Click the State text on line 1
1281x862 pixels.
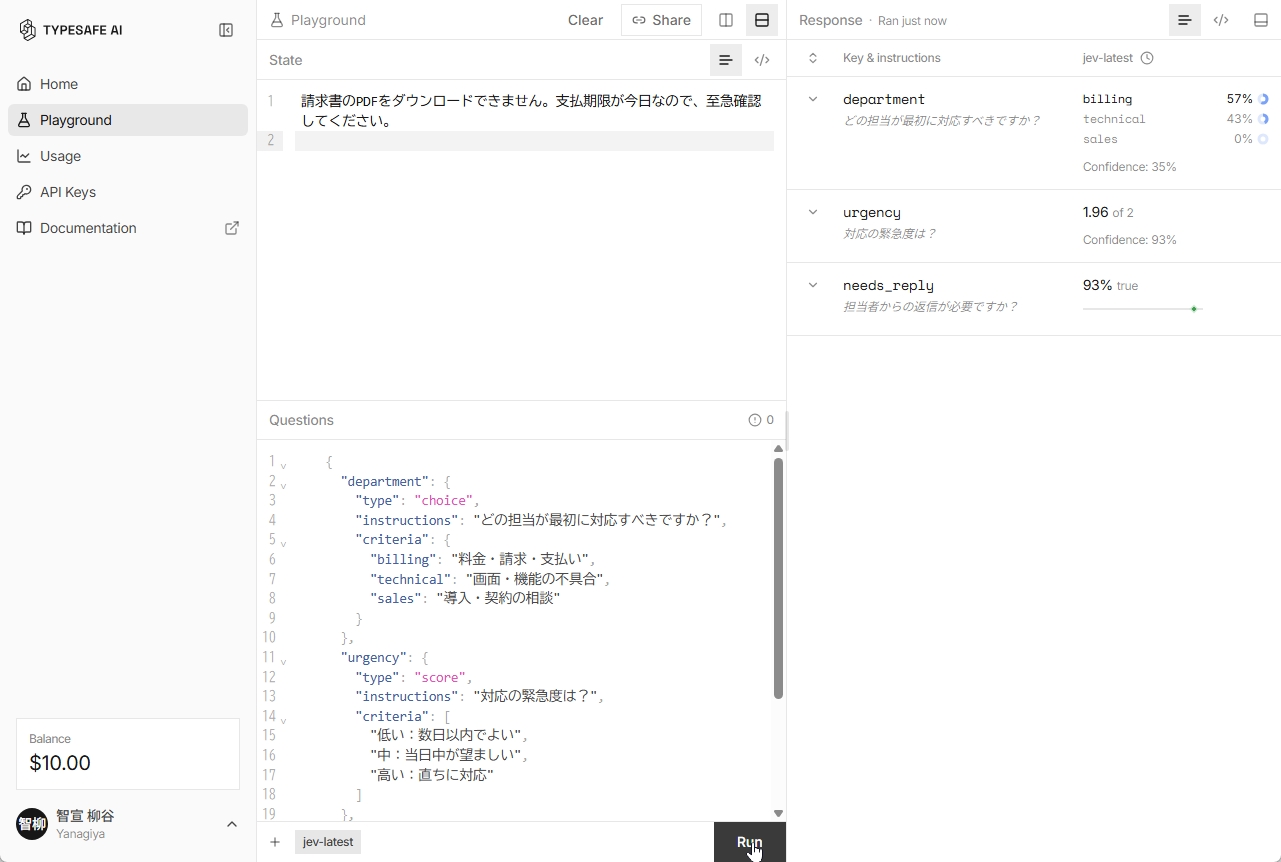pos(531,111)
